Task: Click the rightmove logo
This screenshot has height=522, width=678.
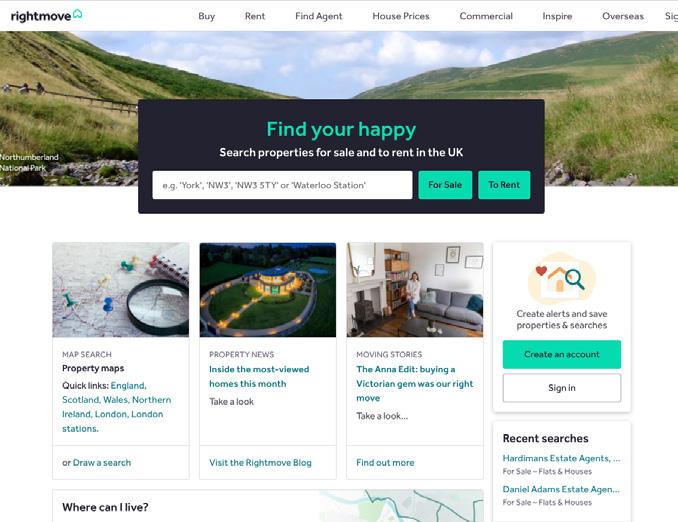Action: [46, 16]
